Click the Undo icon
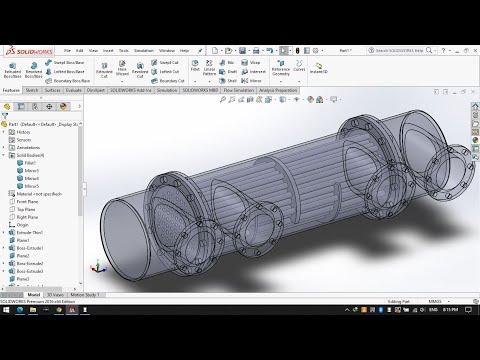The height and width of the screenshot is (360, 480). click(270, 51)
